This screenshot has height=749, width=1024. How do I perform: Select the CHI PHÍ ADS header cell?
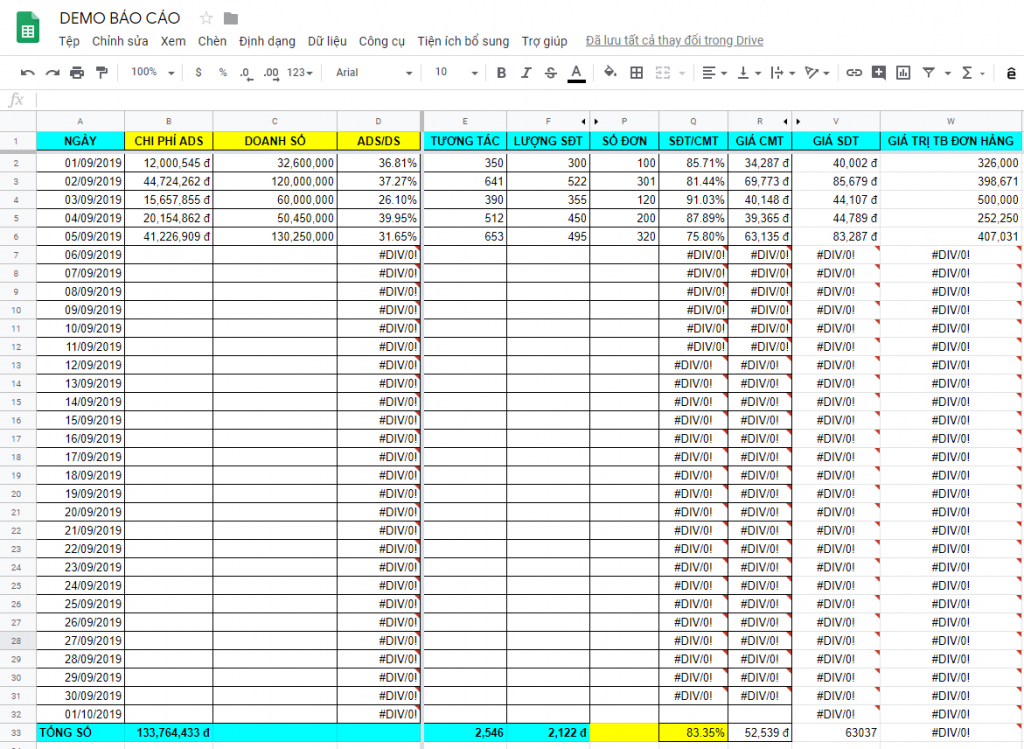tap(168, 141)
